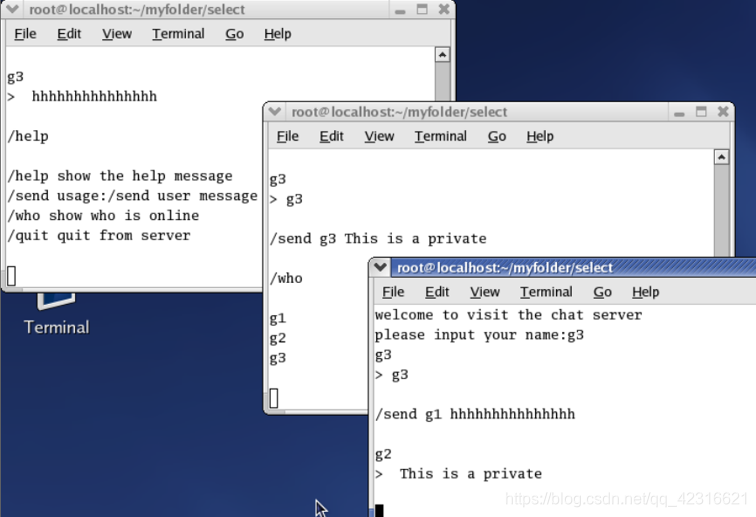Click scroll-up arrow in middle terminal

721,157
